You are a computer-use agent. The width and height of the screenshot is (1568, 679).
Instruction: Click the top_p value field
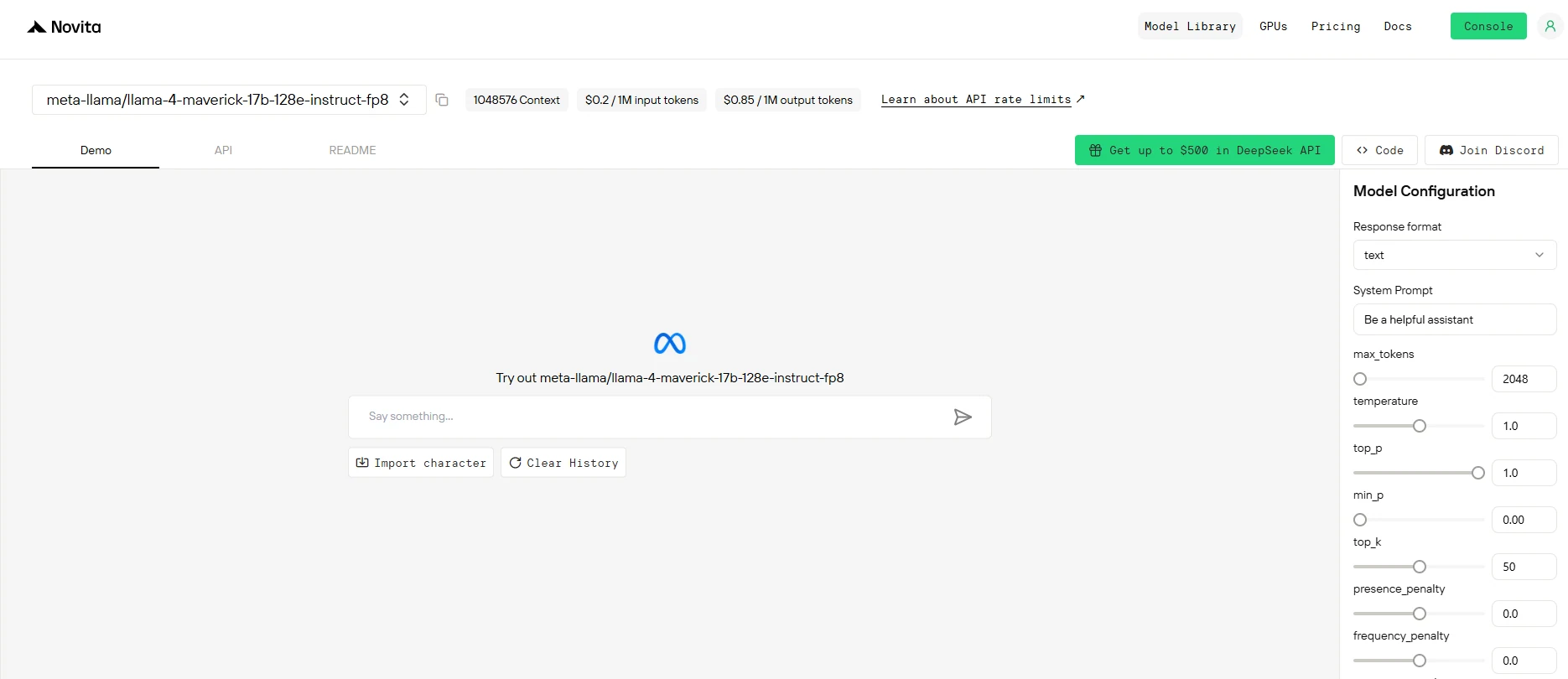(x=1524, y=473)
